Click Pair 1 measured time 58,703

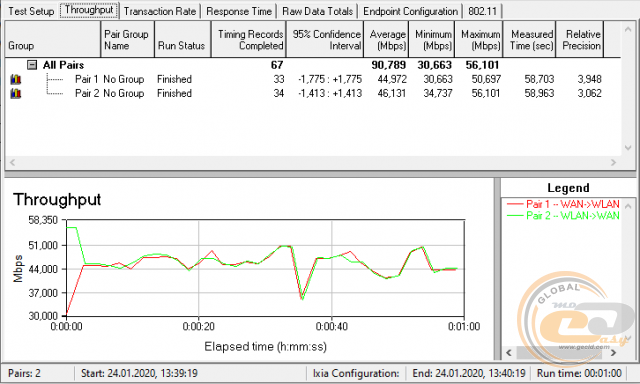coord(539,79)
